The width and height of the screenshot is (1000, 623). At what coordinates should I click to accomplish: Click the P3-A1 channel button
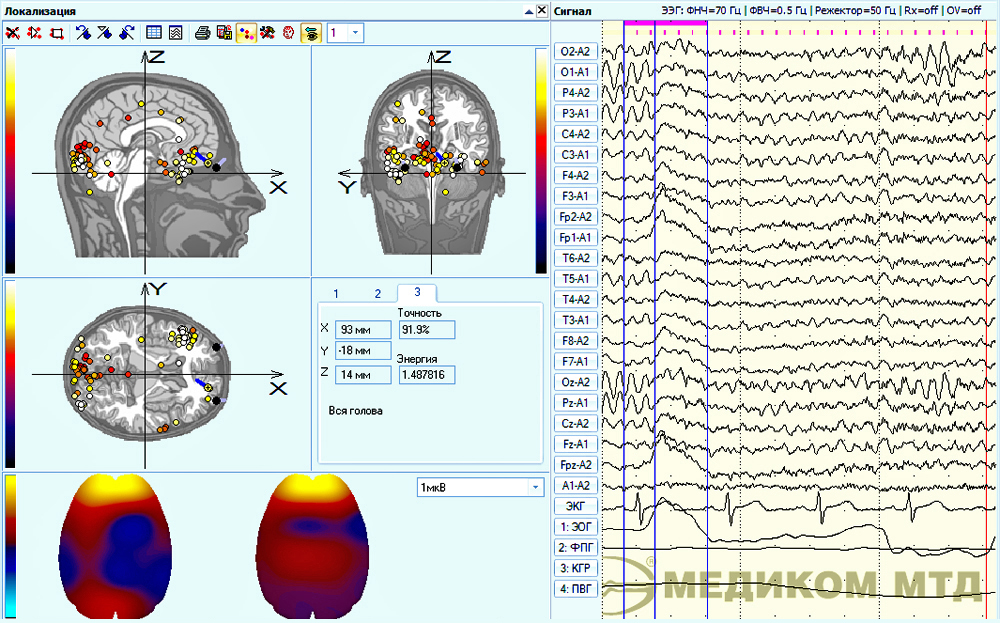click(576, 114)
